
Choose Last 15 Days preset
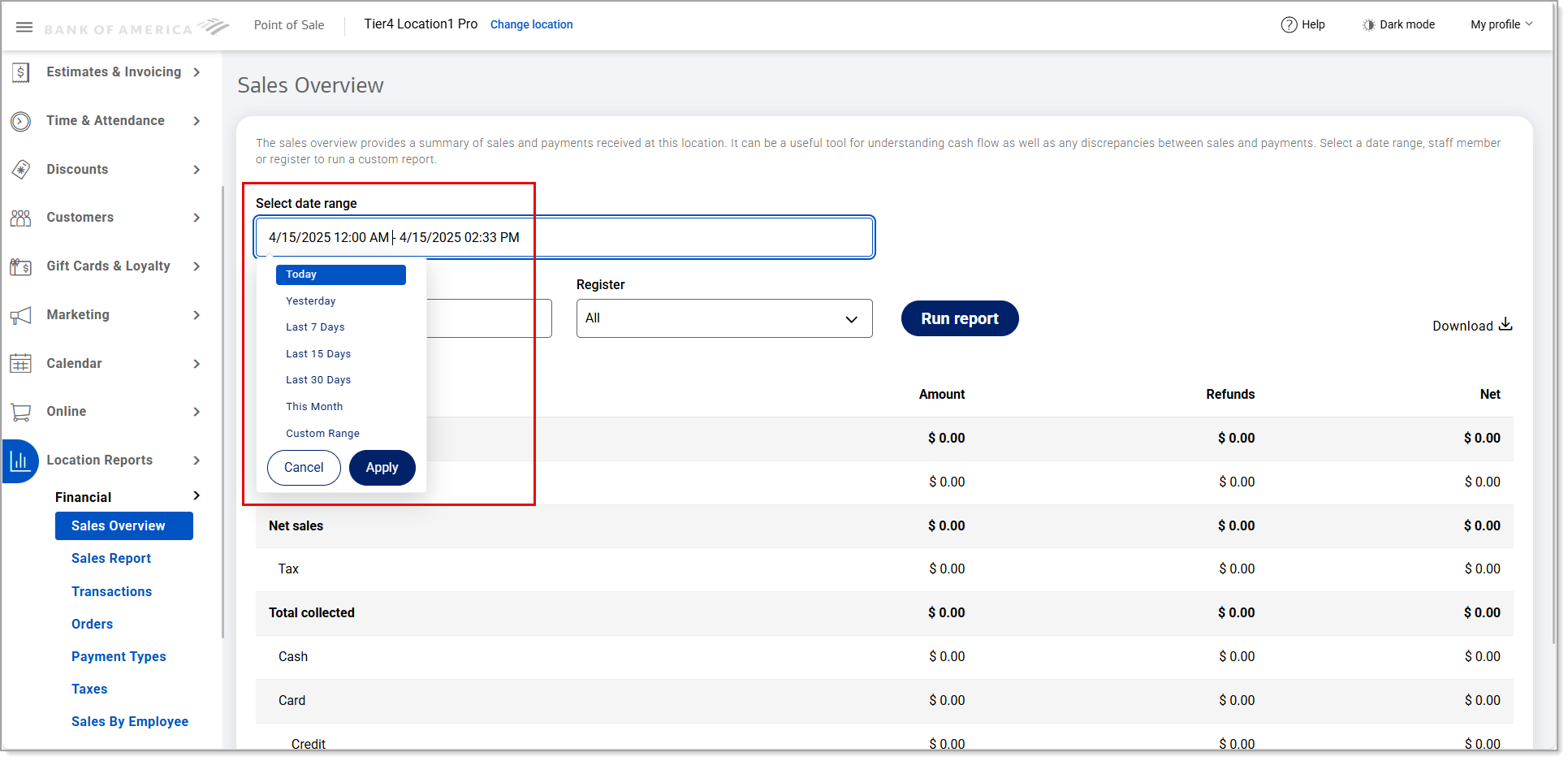pos(318,354)
